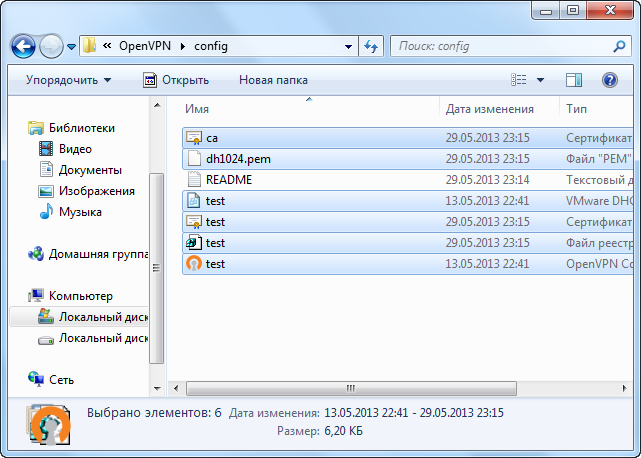Image resolution: width=641 pixels, height=458 pixels.
Task: Open the Видео library
Action: (75, 149)
